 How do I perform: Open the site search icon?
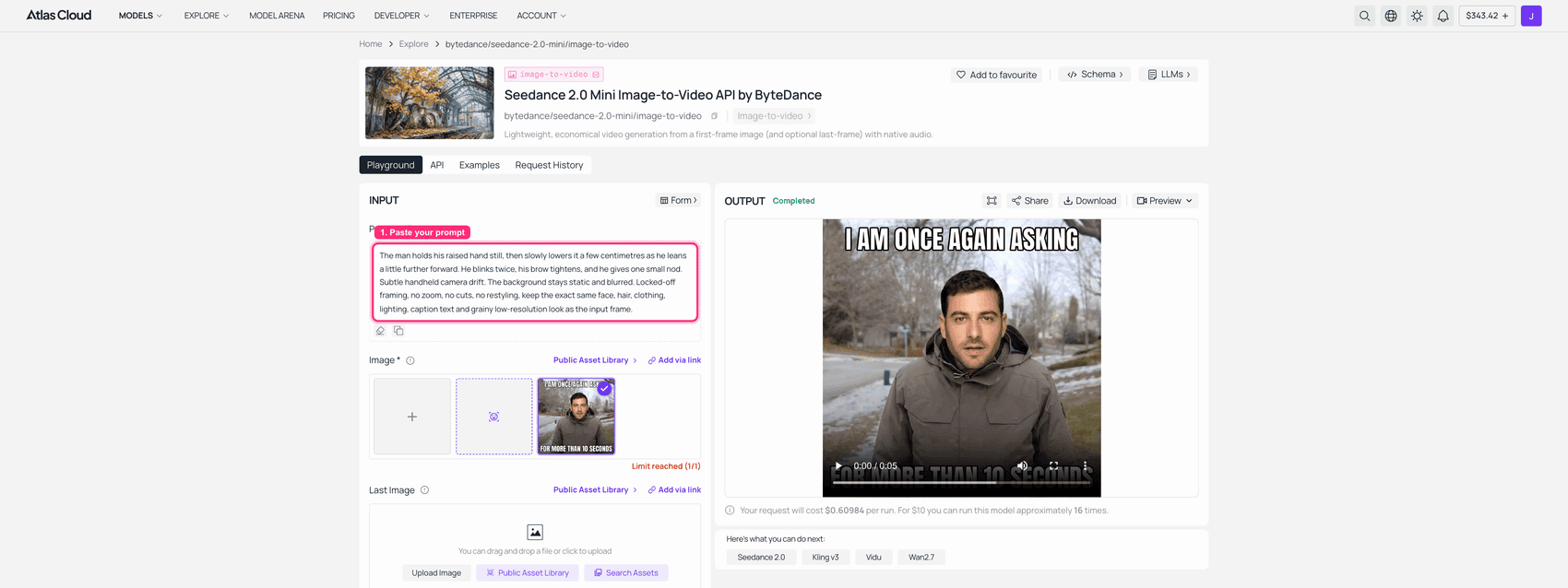click(1364, 16)
